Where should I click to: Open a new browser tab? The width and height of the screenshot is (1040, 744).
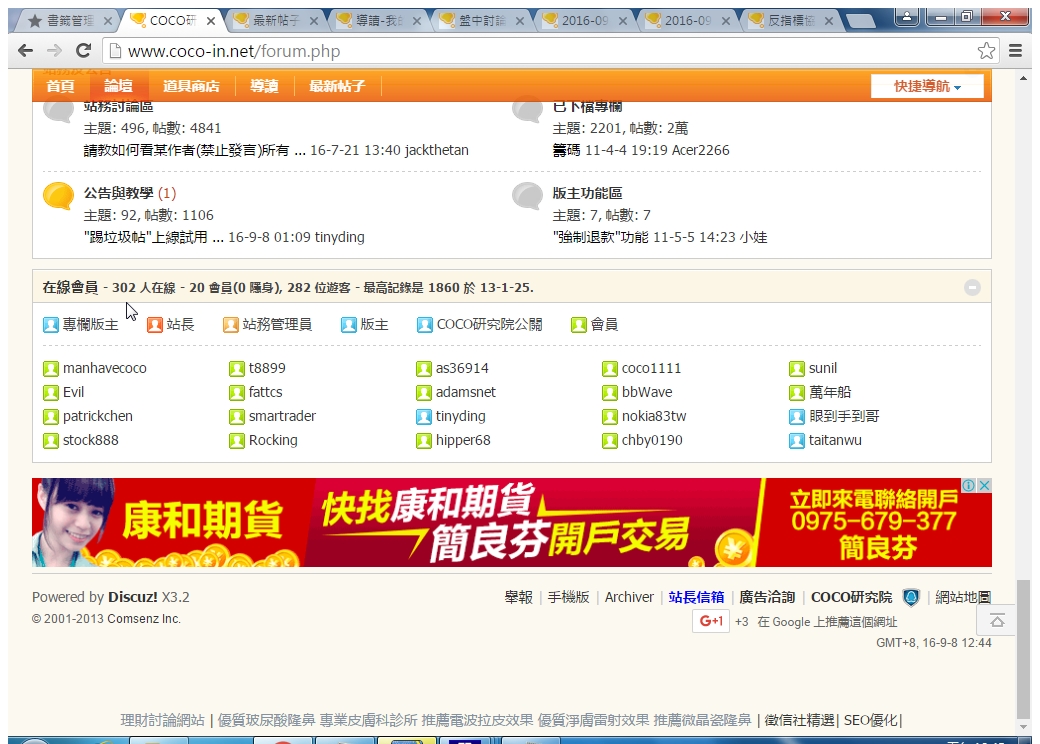[860, 21]
